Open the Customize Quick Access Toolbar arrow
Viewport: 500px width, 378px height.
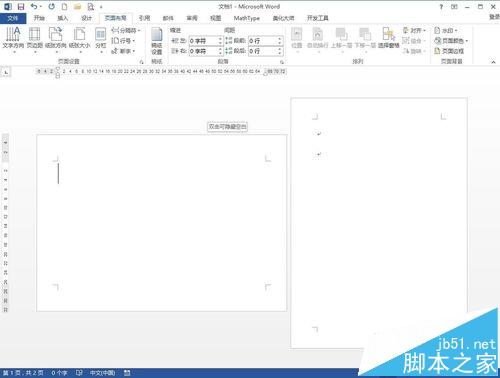tap(101, 7)
